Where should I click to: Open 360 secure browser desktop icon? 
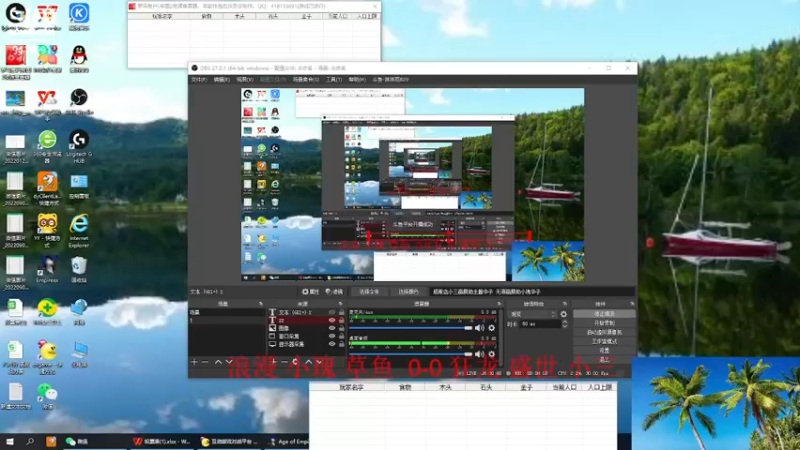click(x=47, y=145)
